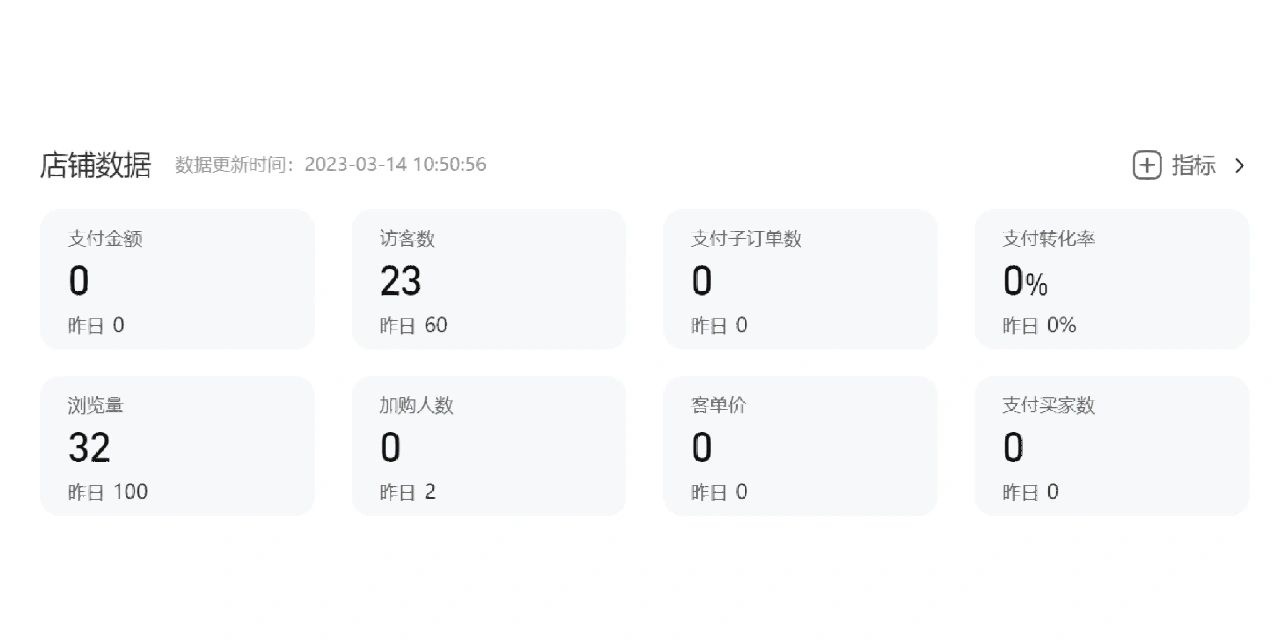Image resolution: width=1280 pixels, height=640 pixels.
Task: Click the visitor count number 23
Action: (x=401, y=282)
